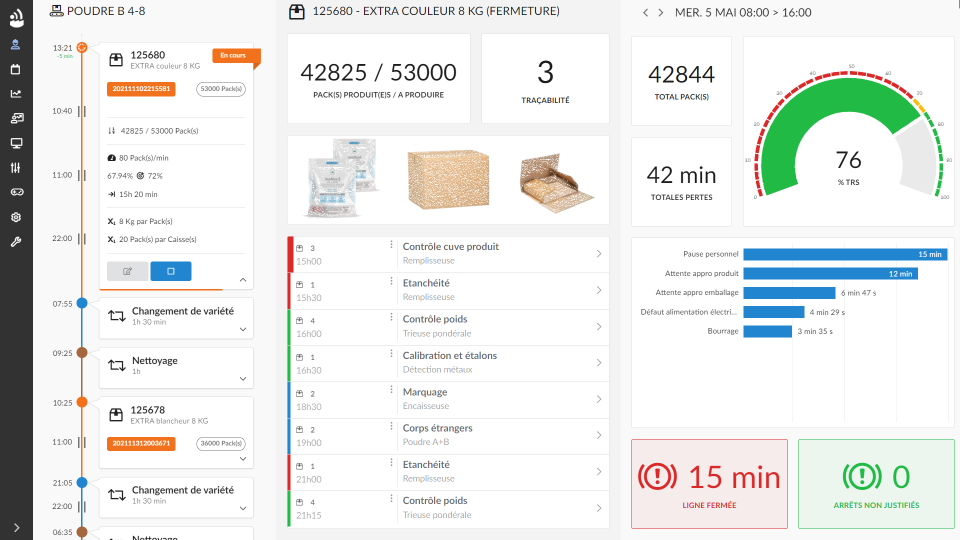
Task: Expand the 07:55 Changement de variété card
Action: pyautogui.click(x=243, y=328)
